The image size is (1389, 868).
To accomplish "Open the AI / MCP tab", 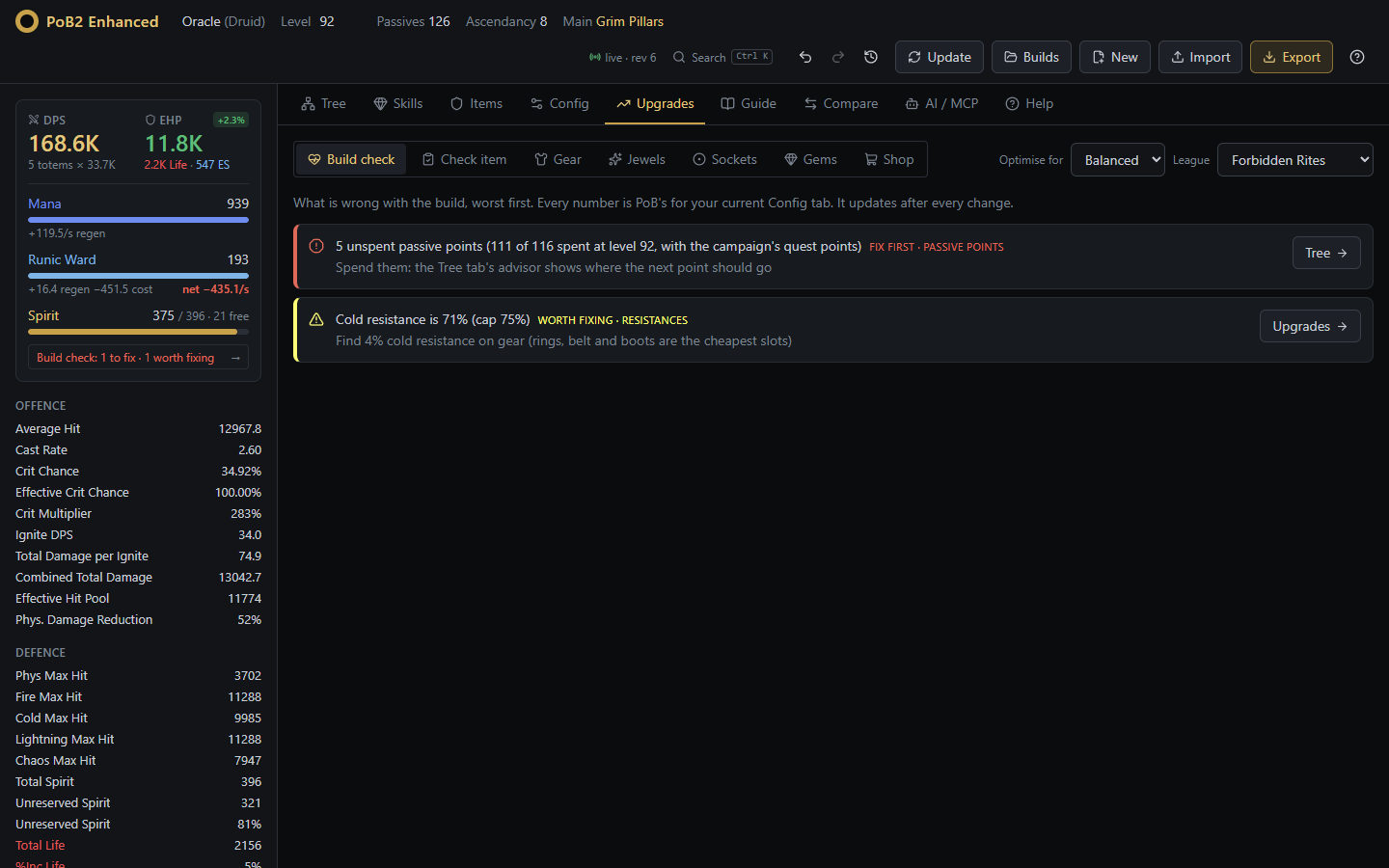I will tap(941, 103).
